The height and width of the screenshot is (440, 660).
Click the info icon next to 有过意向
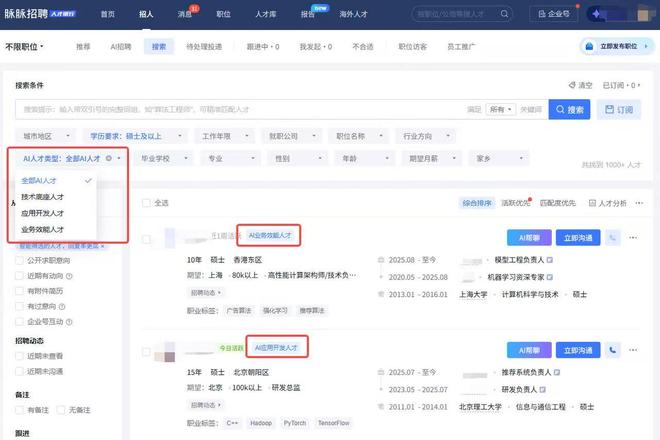click(x=62, y=307)
